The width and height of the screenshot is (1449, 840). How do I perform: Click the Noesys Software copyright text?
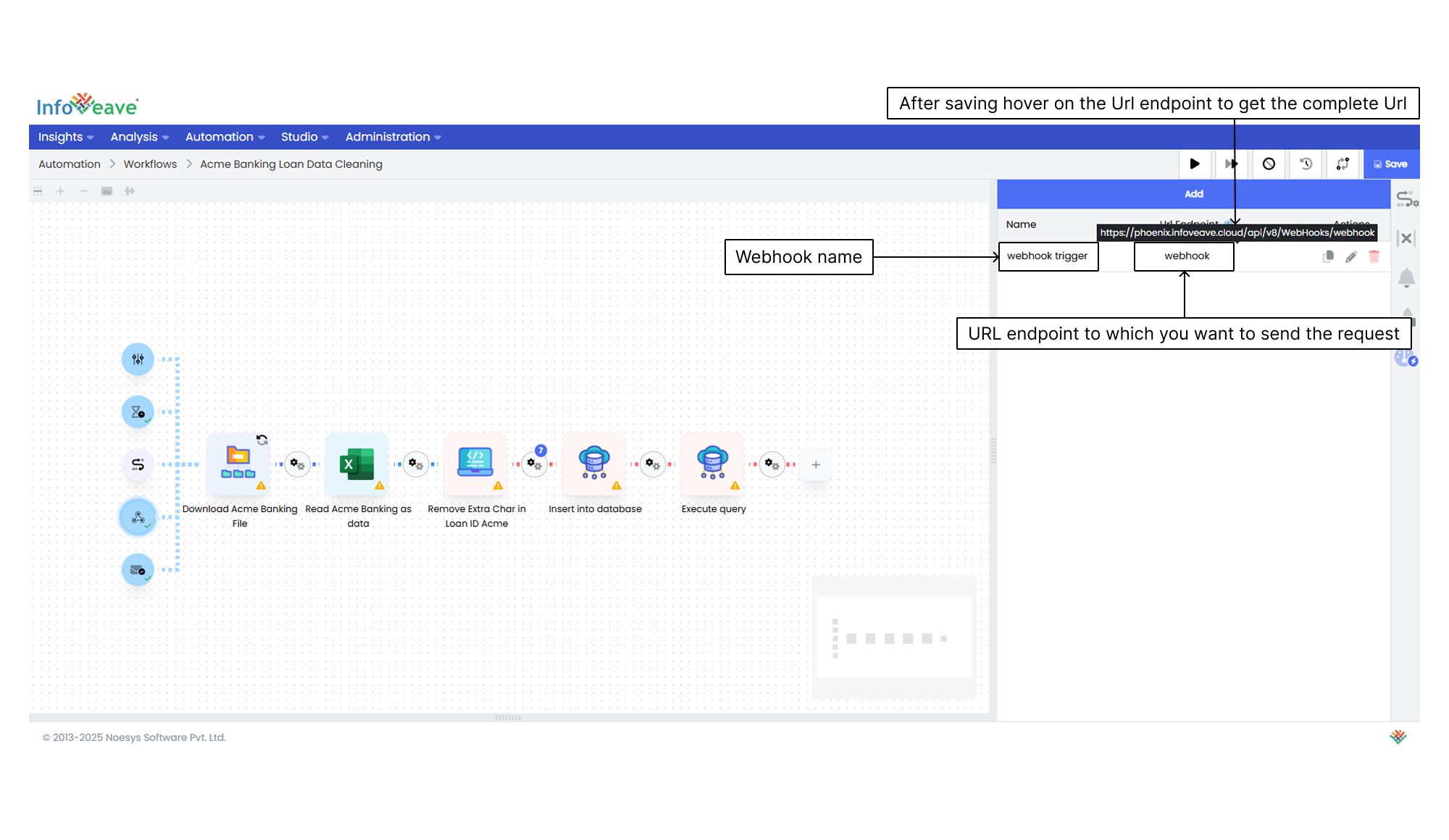pyautogui.click(x=134, y=737)
